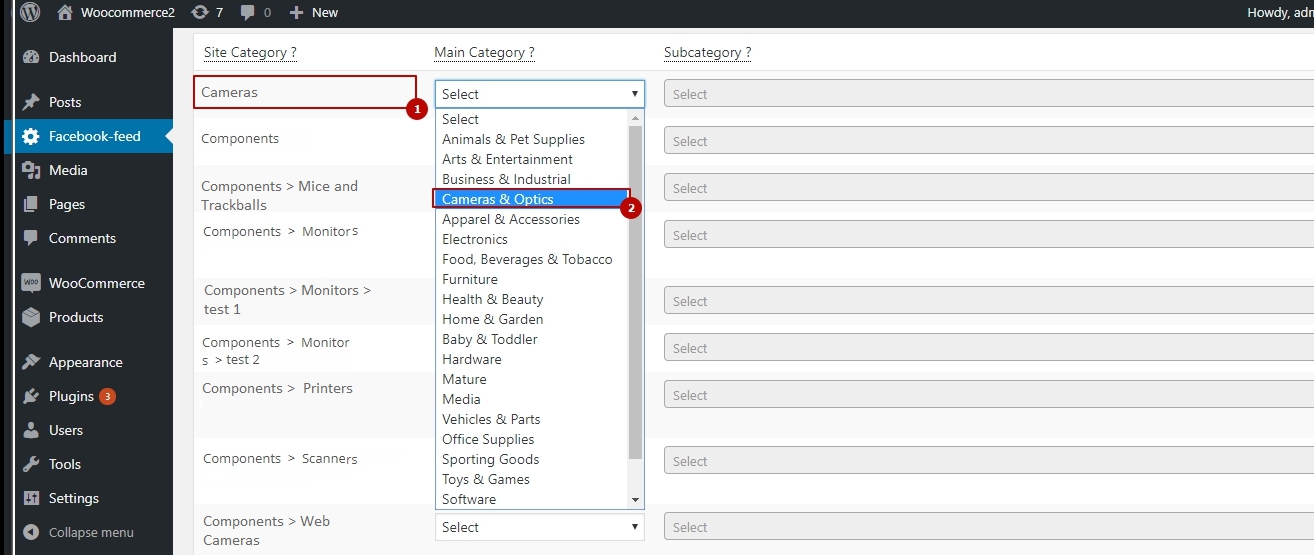Viewport: 1314px width, 555px height.
Task: Select Cameras & Optics from the list
Action: tap(498, 199)
